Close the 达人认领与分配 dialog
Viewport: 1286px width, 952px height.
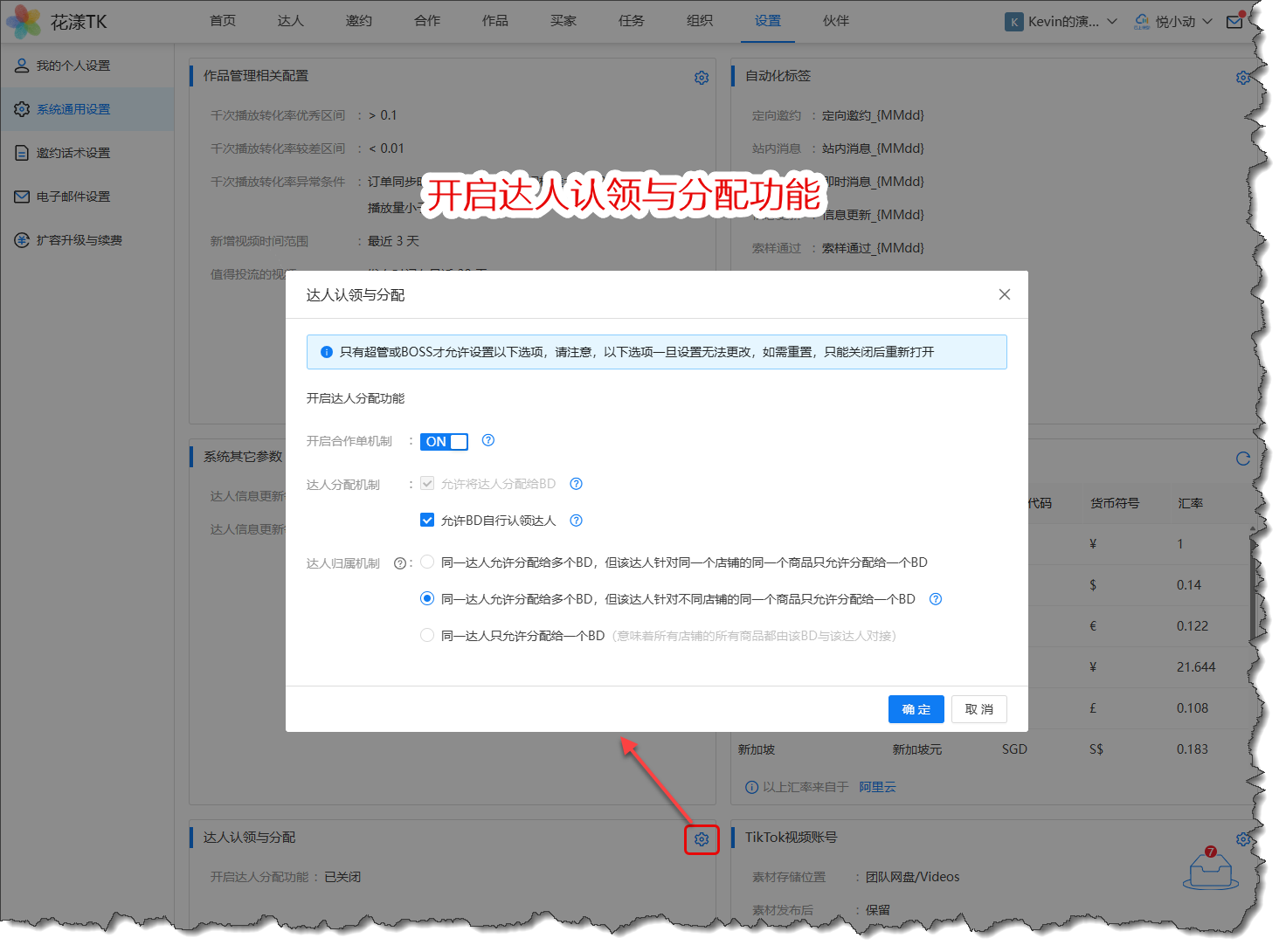(x=1004, y=294)
